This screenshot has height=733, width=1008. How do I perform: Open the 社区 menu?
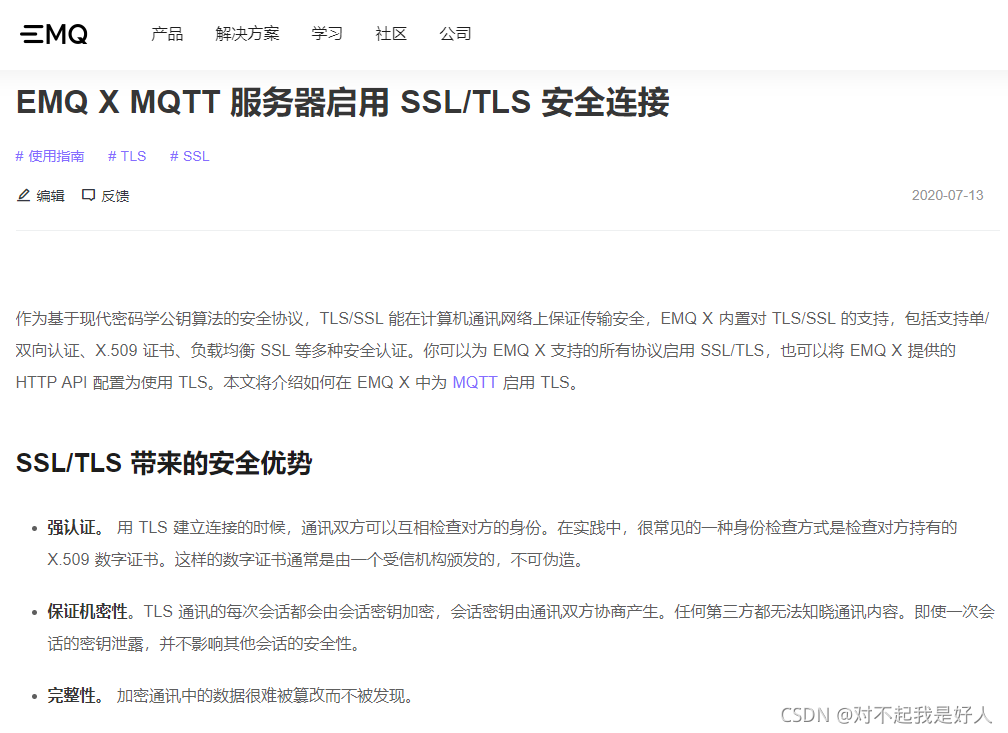392,33
